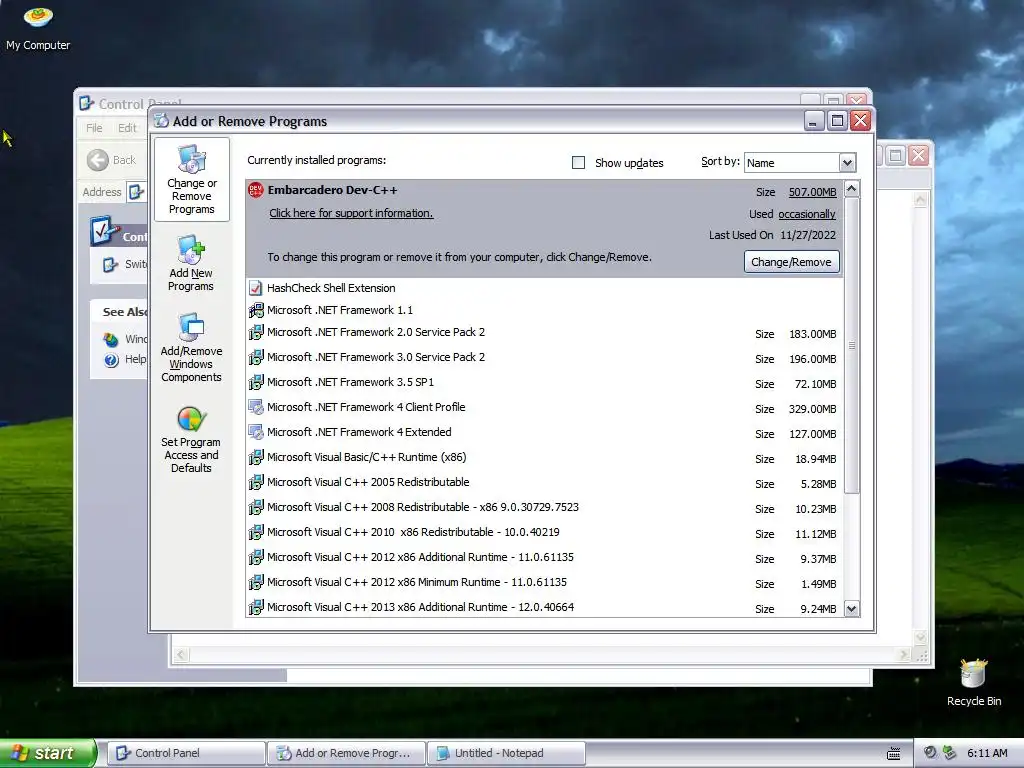Open Set Program Access and Defaults

[191, 440]
